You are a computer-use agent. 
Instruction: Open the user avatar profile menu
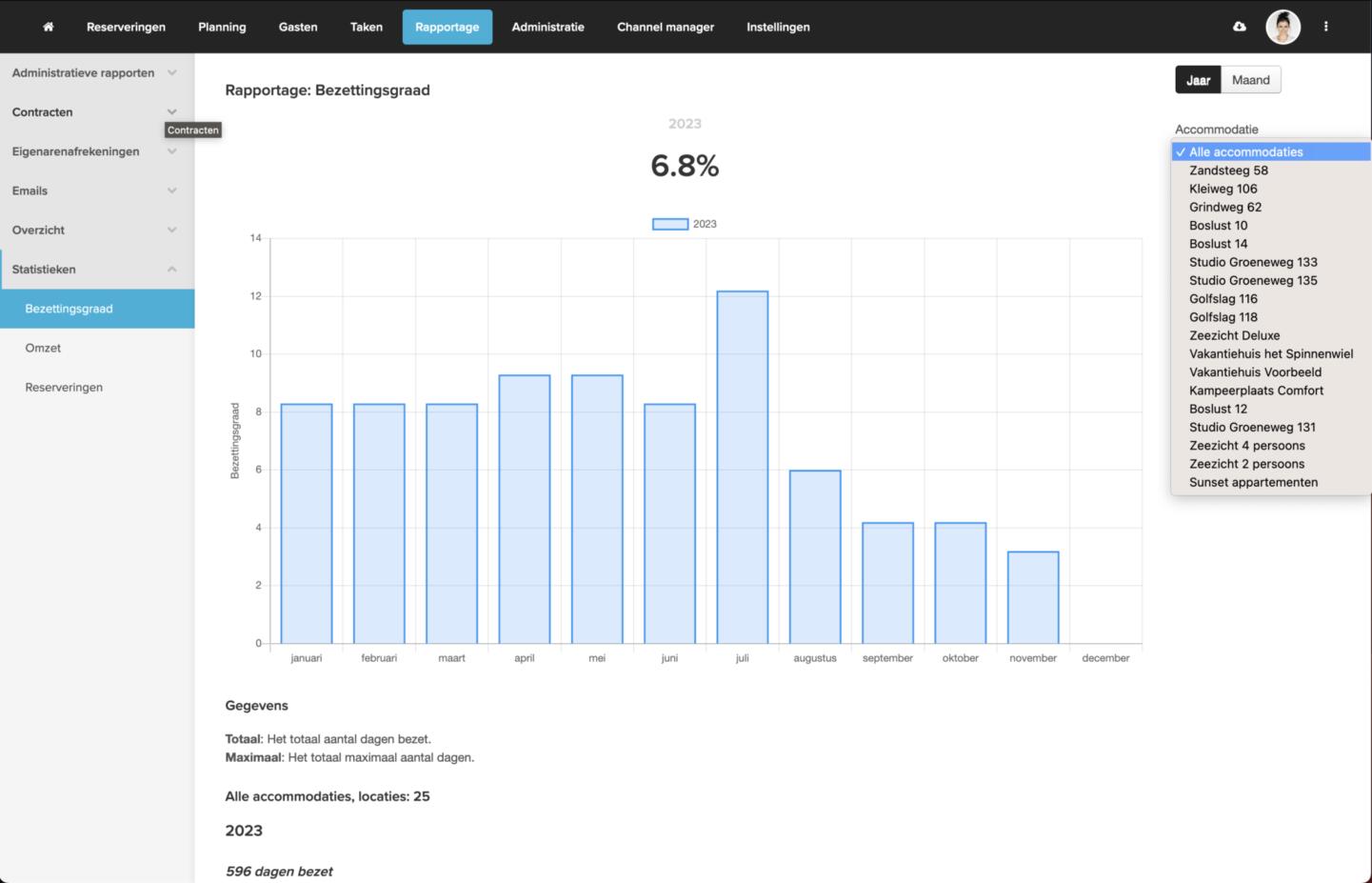tap(1283, 27)
